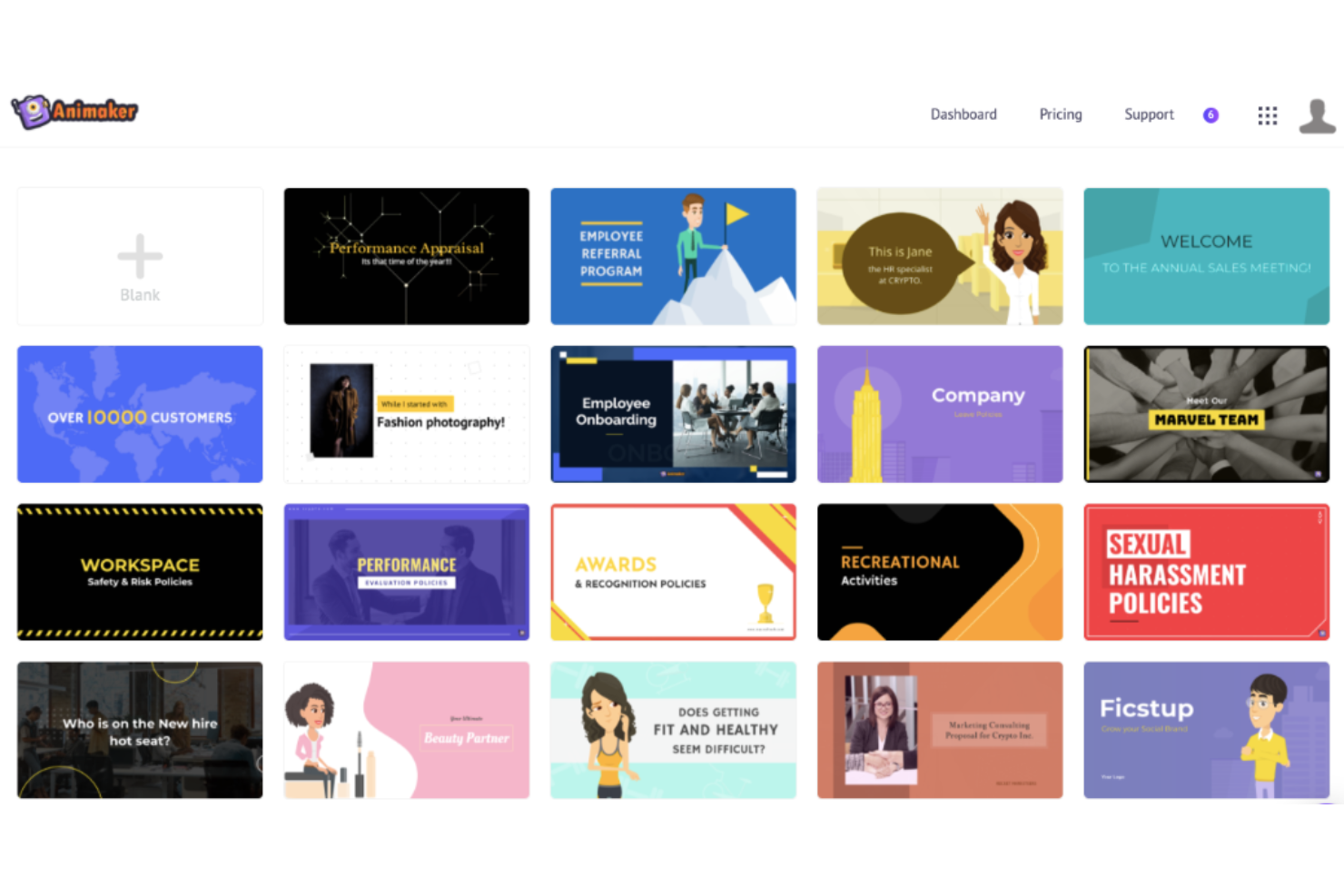Open the Support page

pyautogui.click(x=1149, y=114)
